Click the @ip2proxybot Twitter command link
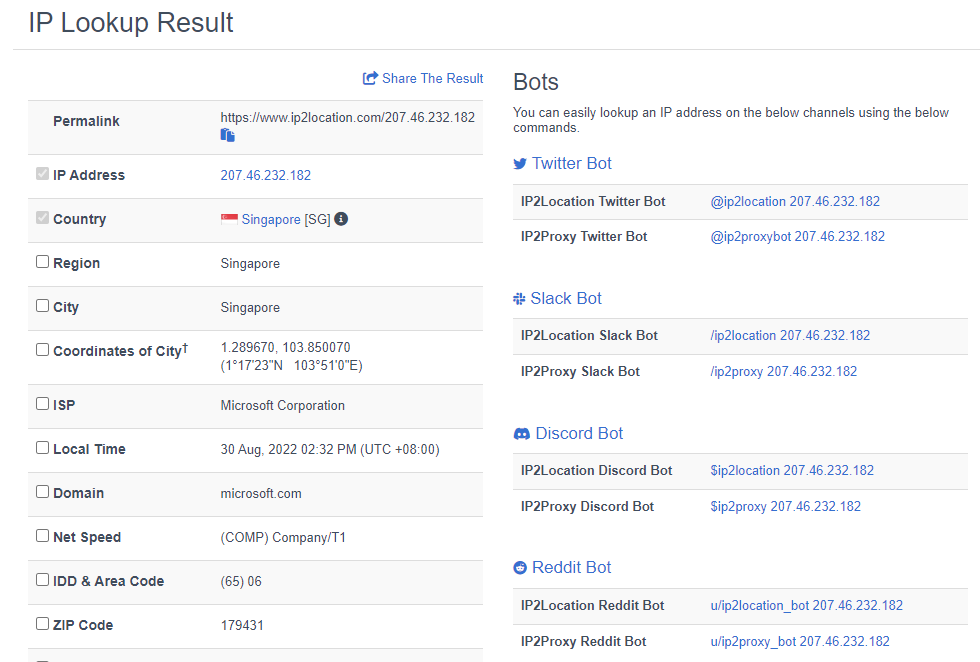980x662 pixels. point(798,236)
